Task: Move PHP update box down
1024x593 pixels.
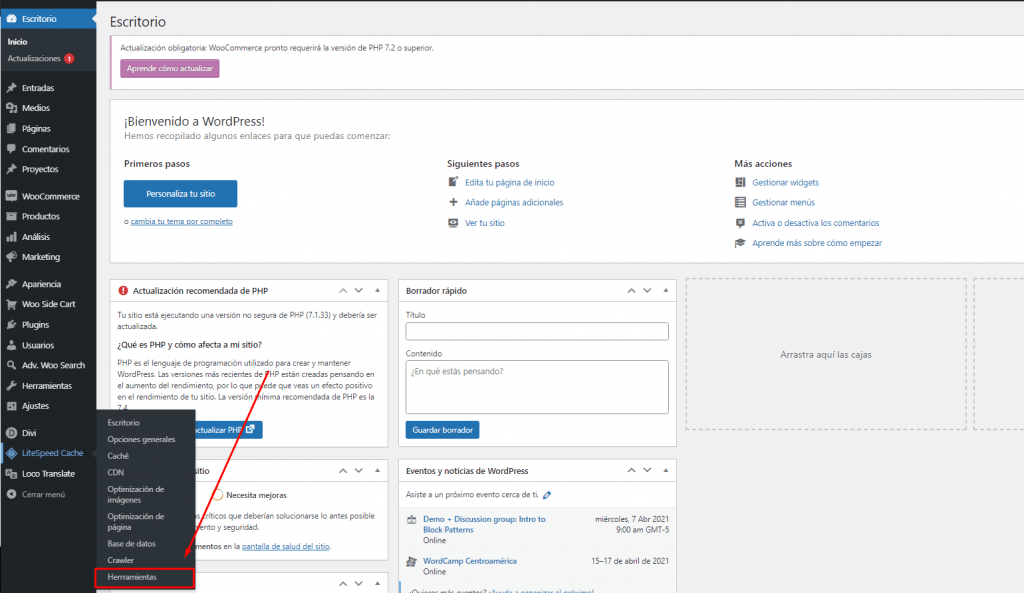Action: [359, 291]
